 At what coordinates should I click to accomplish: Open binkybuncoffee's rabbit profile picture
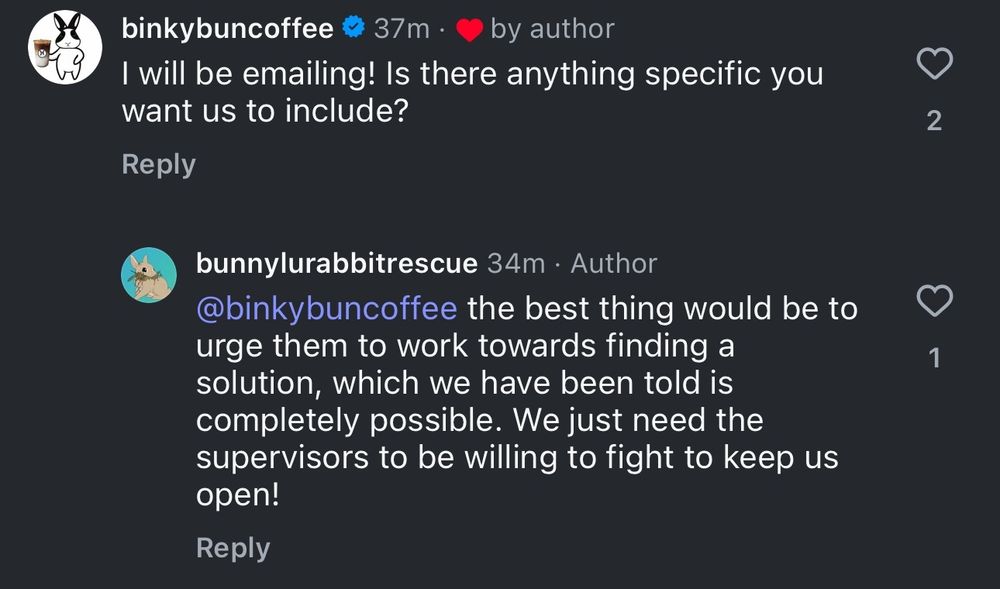65,47
